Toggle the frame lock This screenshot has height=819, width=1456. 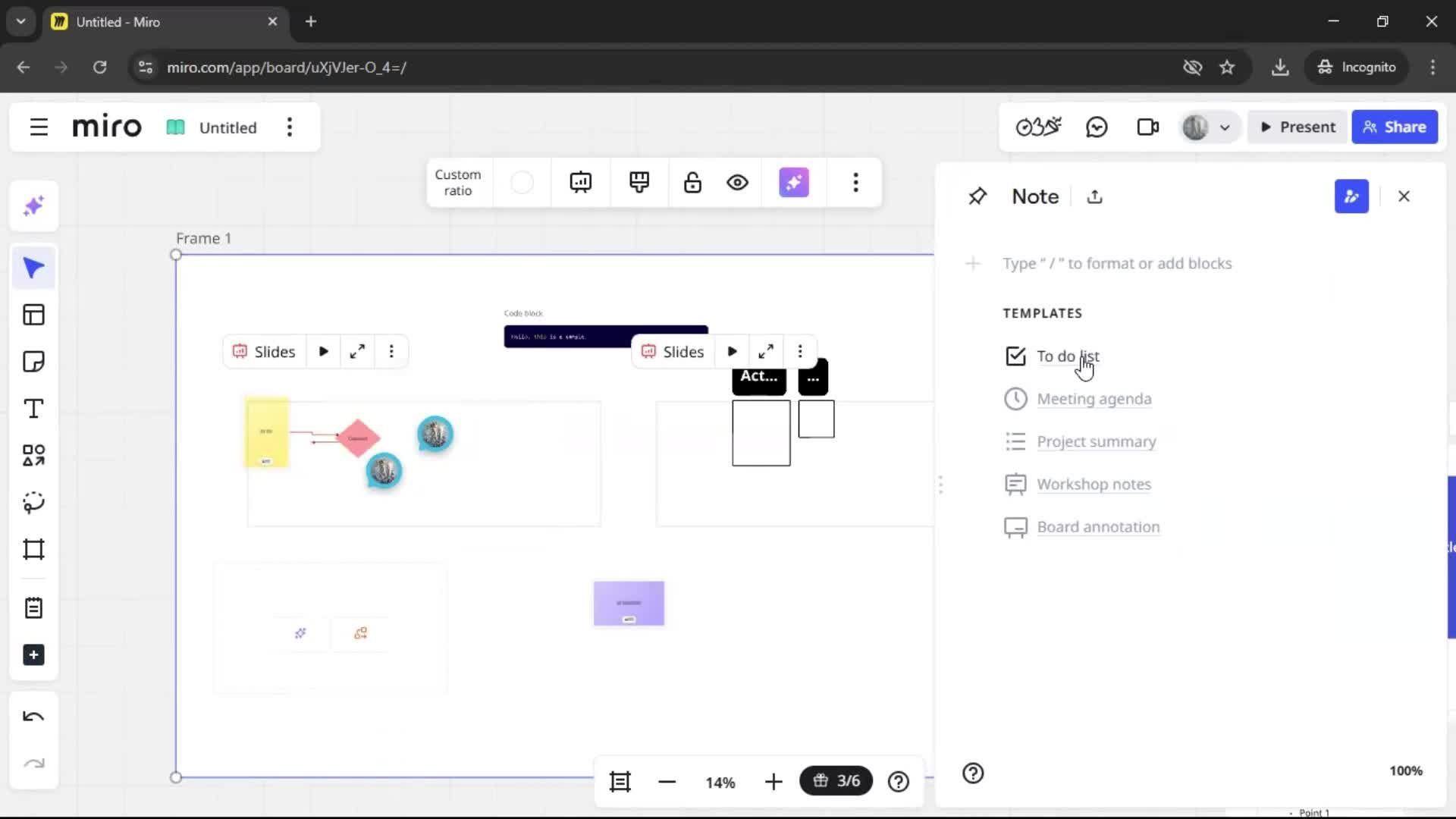pos(692,183)
